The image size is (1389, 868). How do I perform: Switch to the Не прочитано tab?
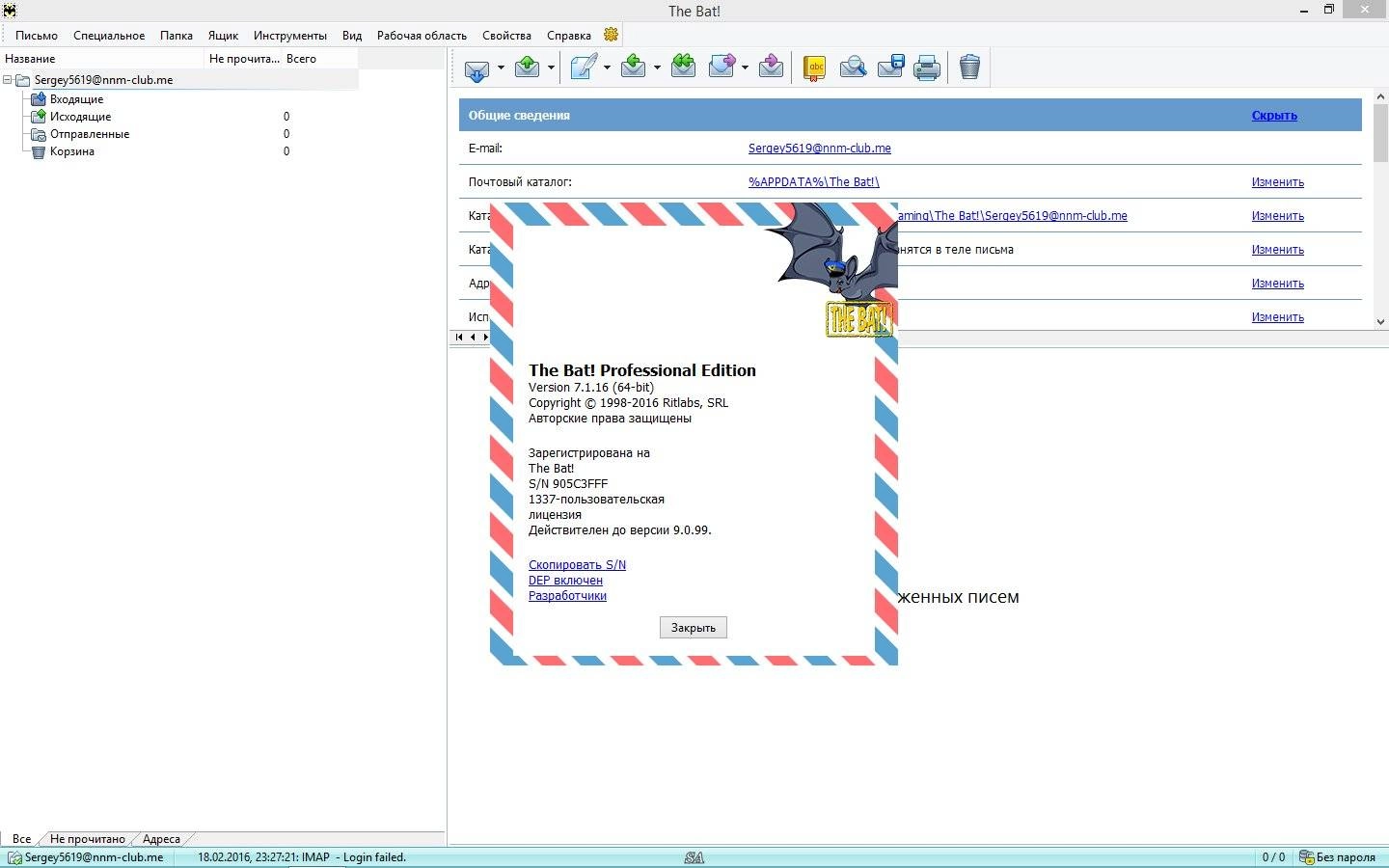pos(87,839)
